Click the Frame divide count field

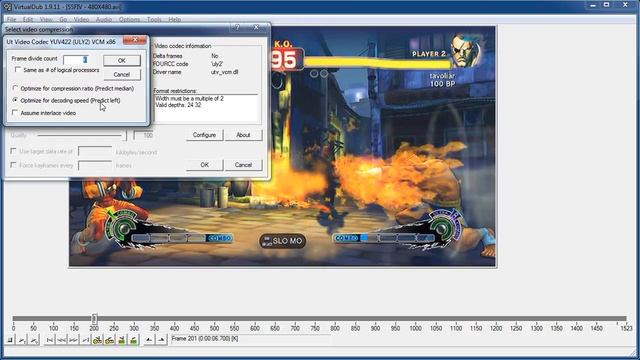click(76, 60)
